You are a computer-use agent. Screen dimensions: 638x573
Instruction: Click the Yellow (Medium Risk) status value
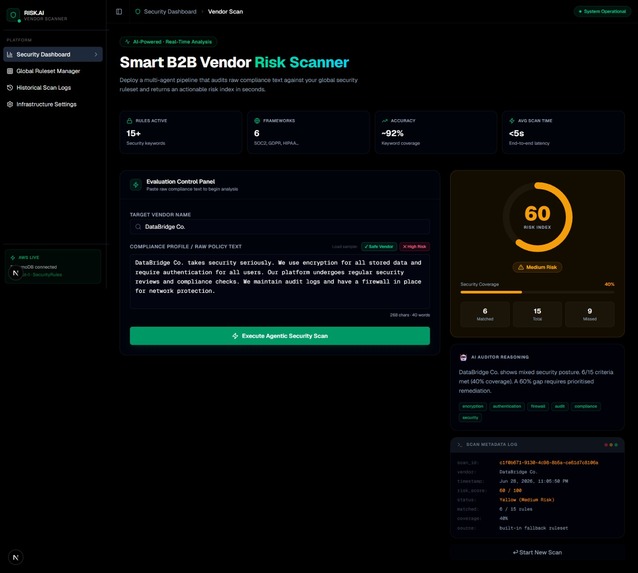coord(527,500)
